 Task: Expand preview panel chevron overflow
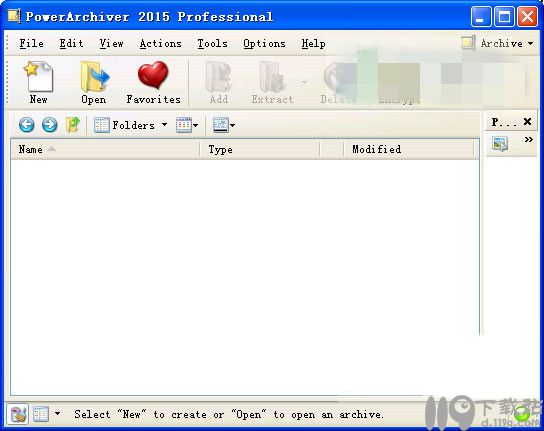click(528, 140)
